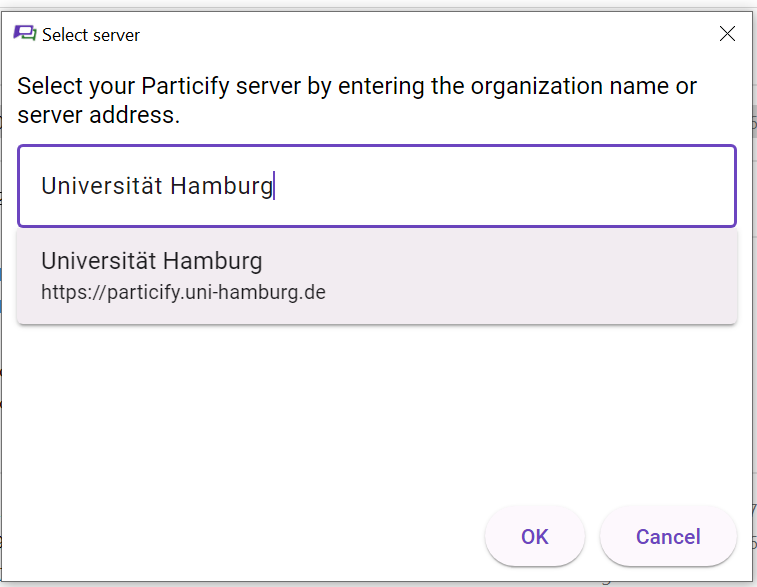Close the Select server dialog with X

[727, 34]
